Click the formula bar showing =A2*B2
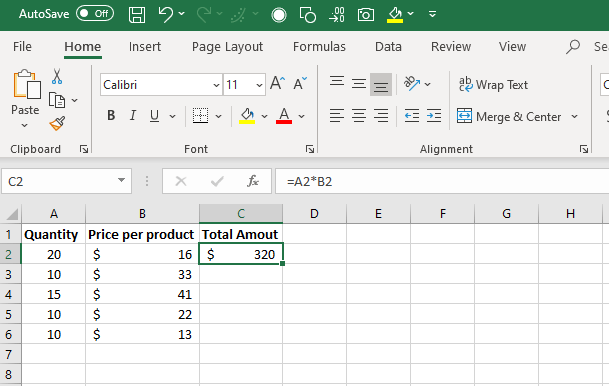This screenshot has height=386, width=609. coord(442,181)
